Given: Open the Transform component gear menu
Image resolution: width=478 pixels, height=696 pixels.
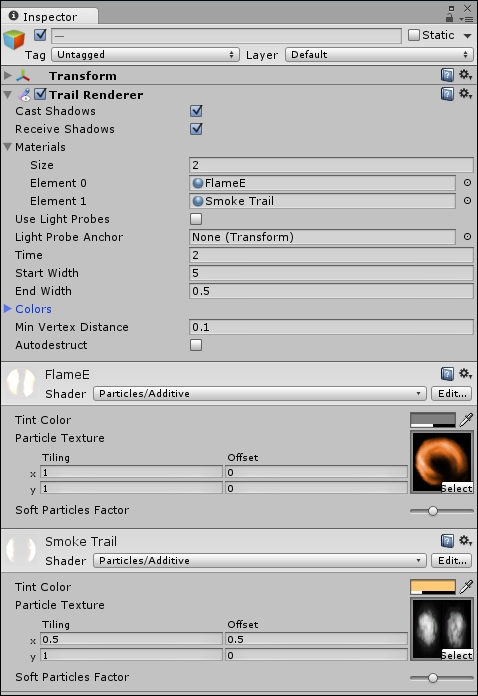Looking at the screenshot, I should click(x=465, y=75).
